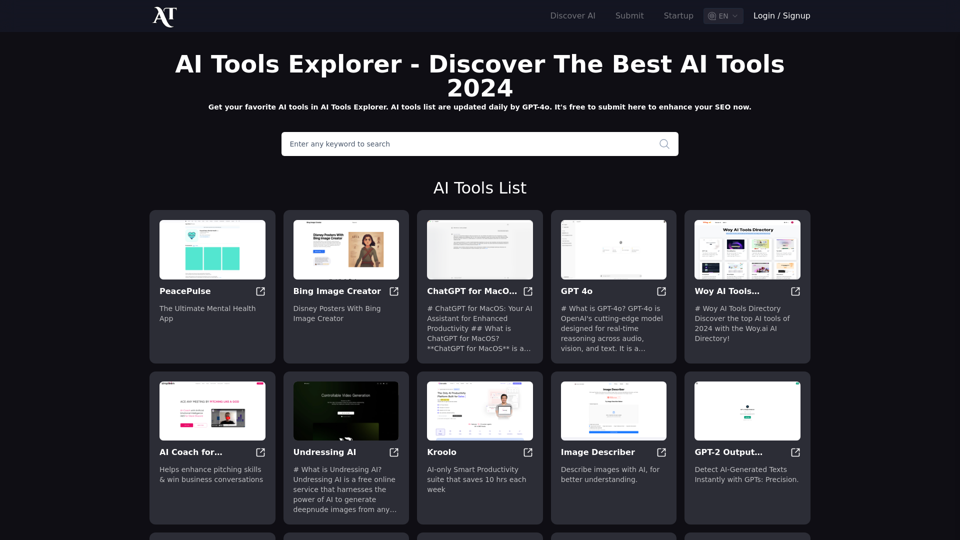Image resolution: width=960 pixels, height=540 pixels.
Task: Click 'Detect AI-Generated Texts Instantly' description
Action: (x=746, y=474)
